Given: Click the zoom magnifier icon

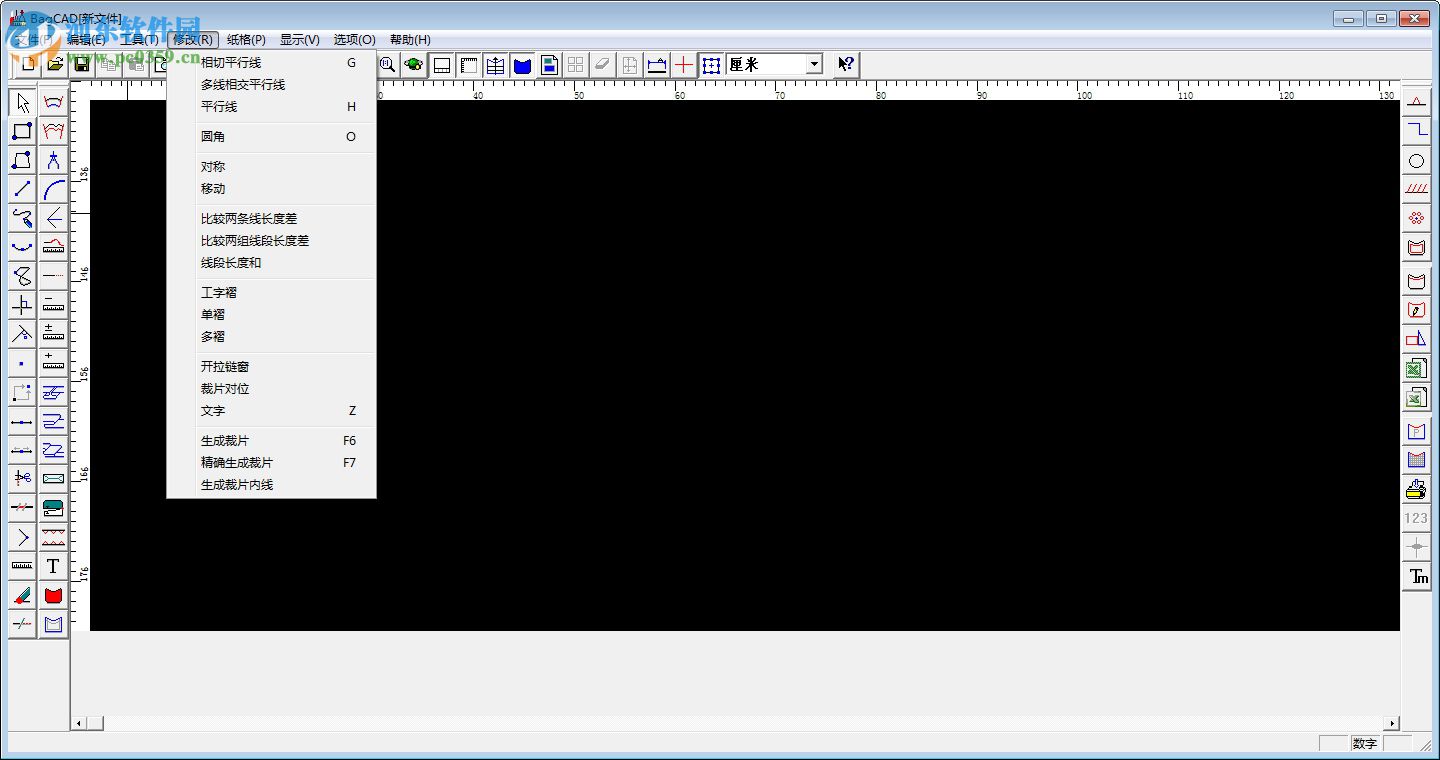Looking at the screenshot, I should [x=387, y=65].
